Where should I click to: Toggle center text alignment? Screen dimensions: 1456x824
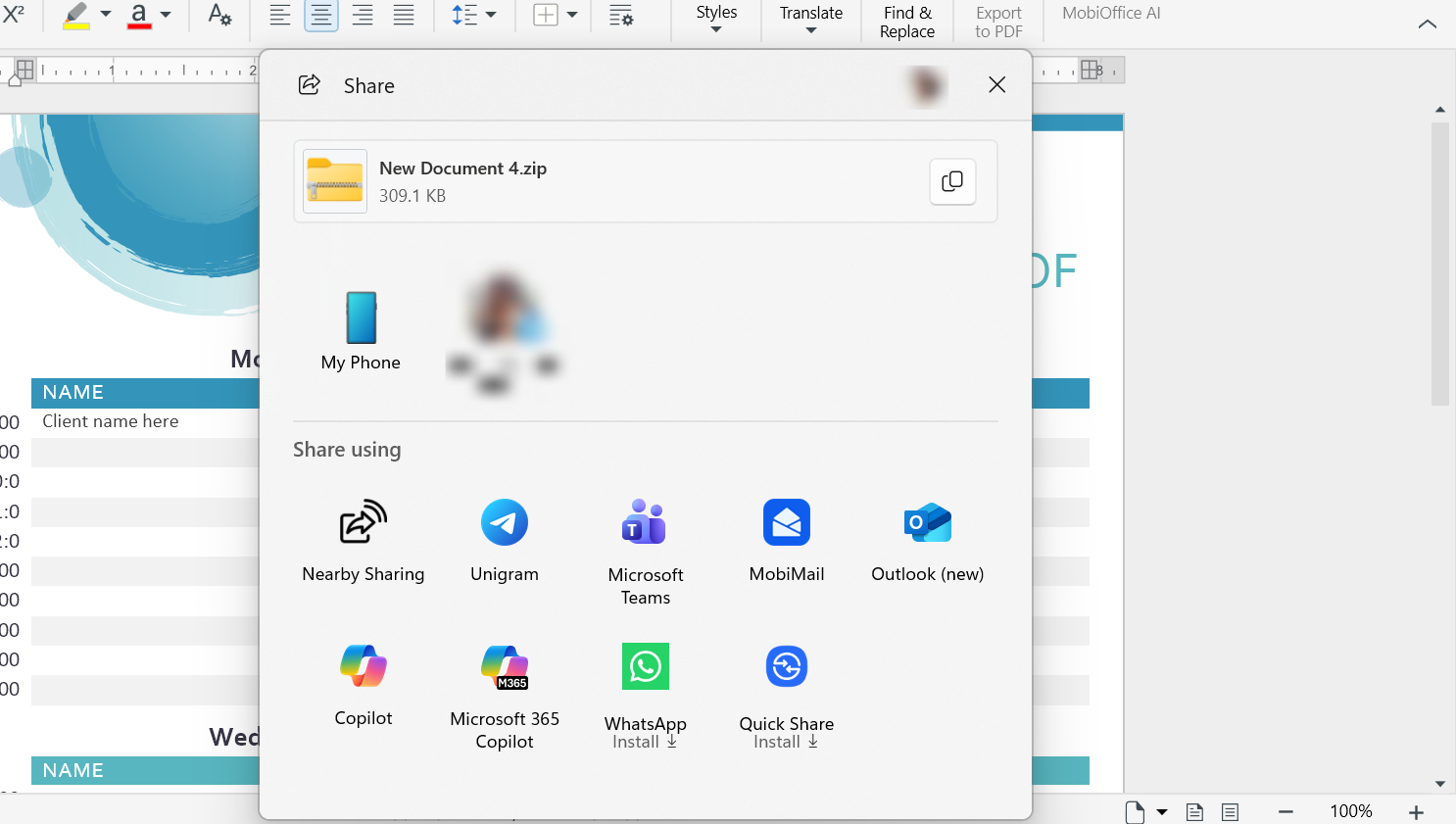(321, 15)
